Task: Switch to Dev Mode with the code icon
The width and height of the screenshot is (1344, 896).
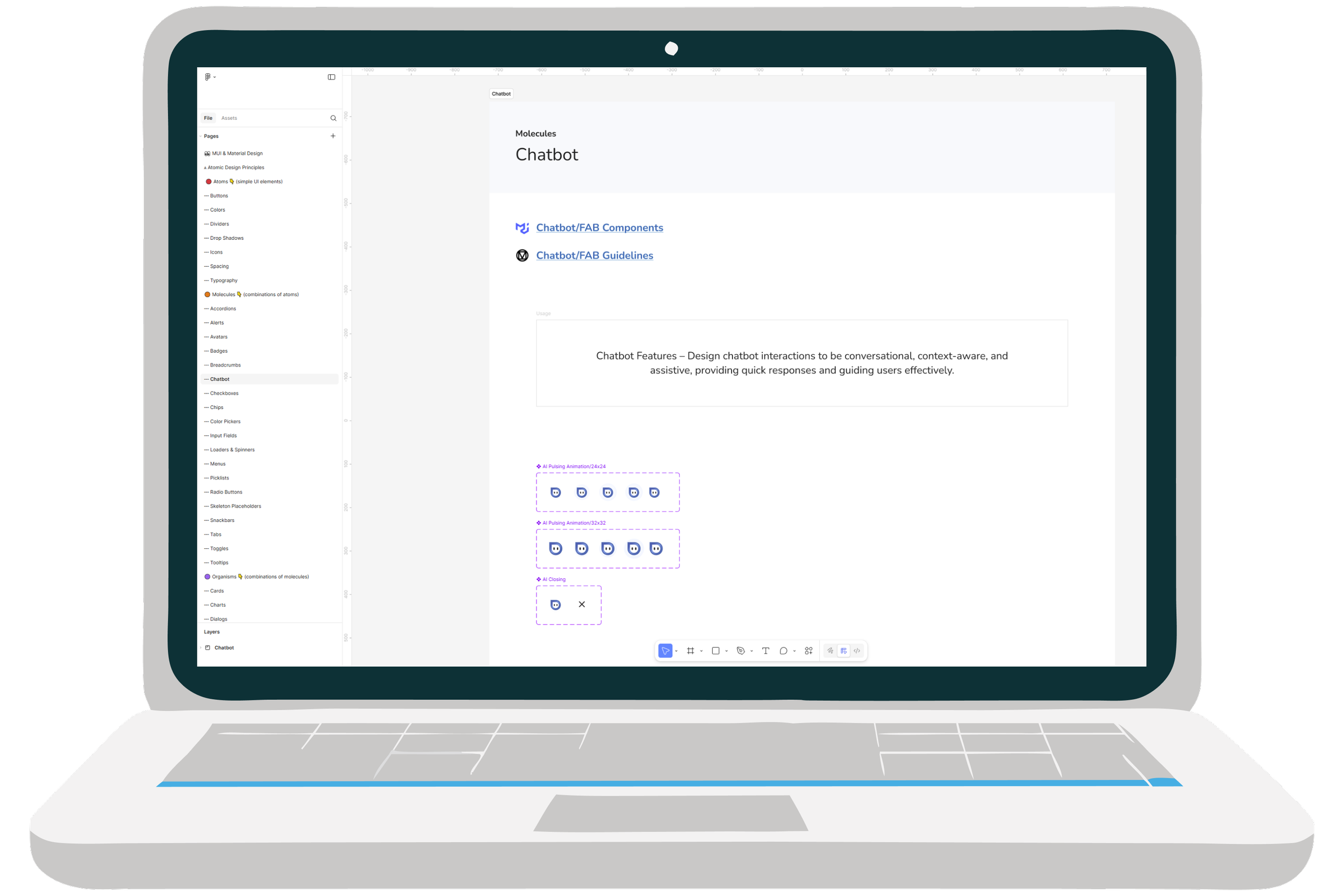Action: [x=857, y=650]
